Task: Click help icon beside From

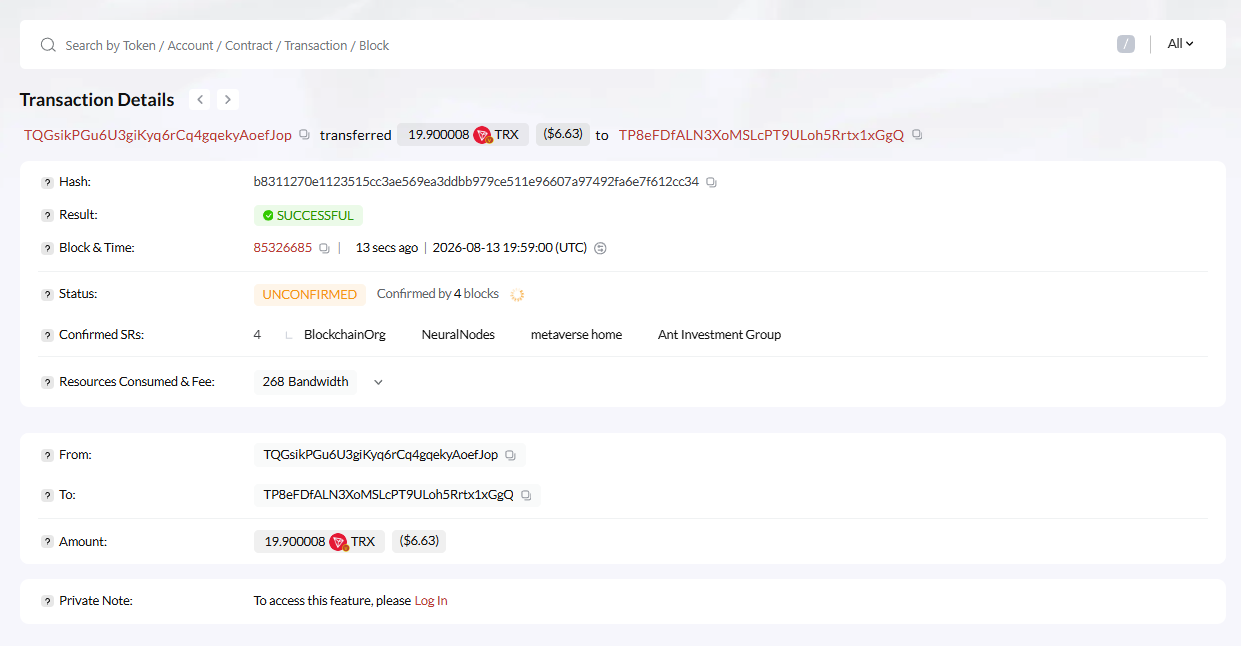Action: pos(47,455)
